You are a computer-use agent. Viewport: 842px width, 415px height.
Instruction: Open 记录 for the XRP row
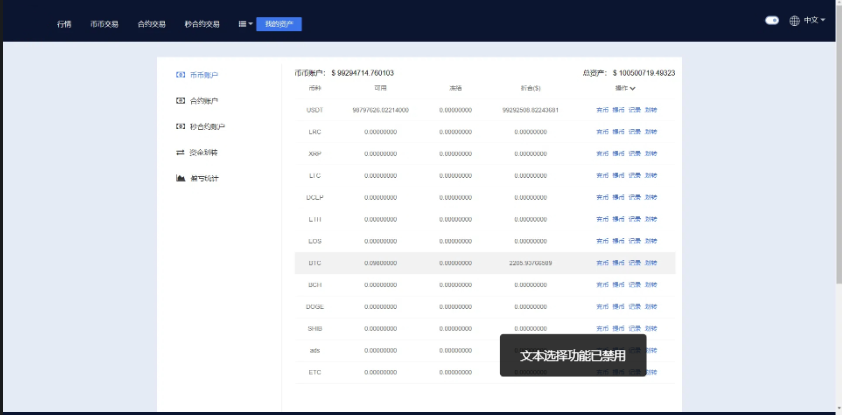point(635,154)
